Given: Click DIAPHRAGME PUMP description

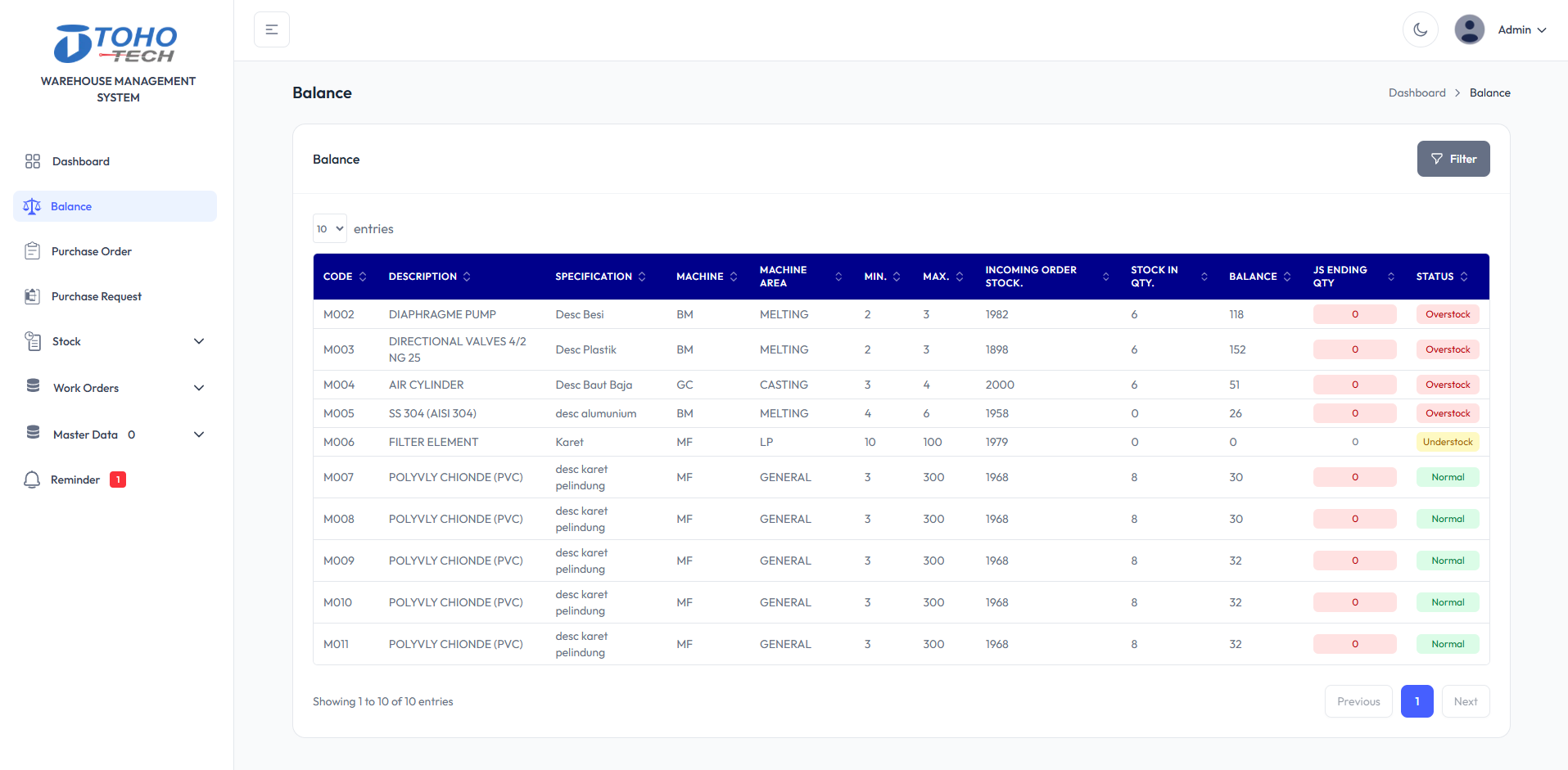Looking at the screenshot, I should click(x=442, y=314).
